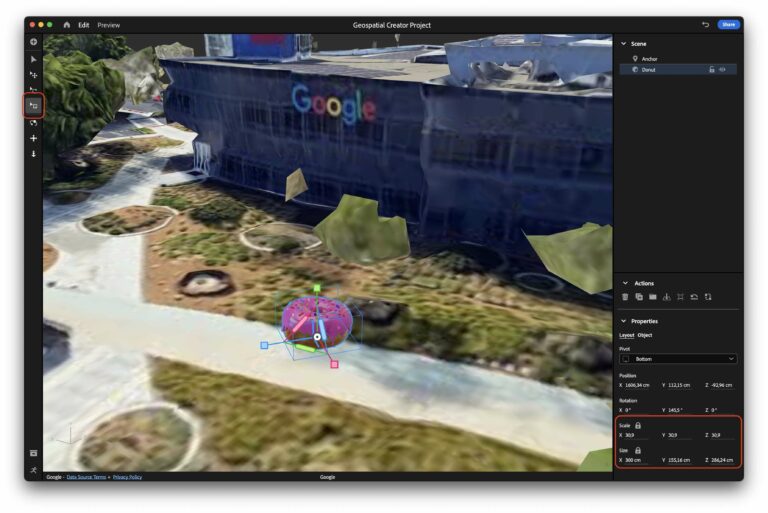Click the undo arrow in title bar
Image resolution: width=768 pixels, height=513 pixels.
(x=705, y=24)
